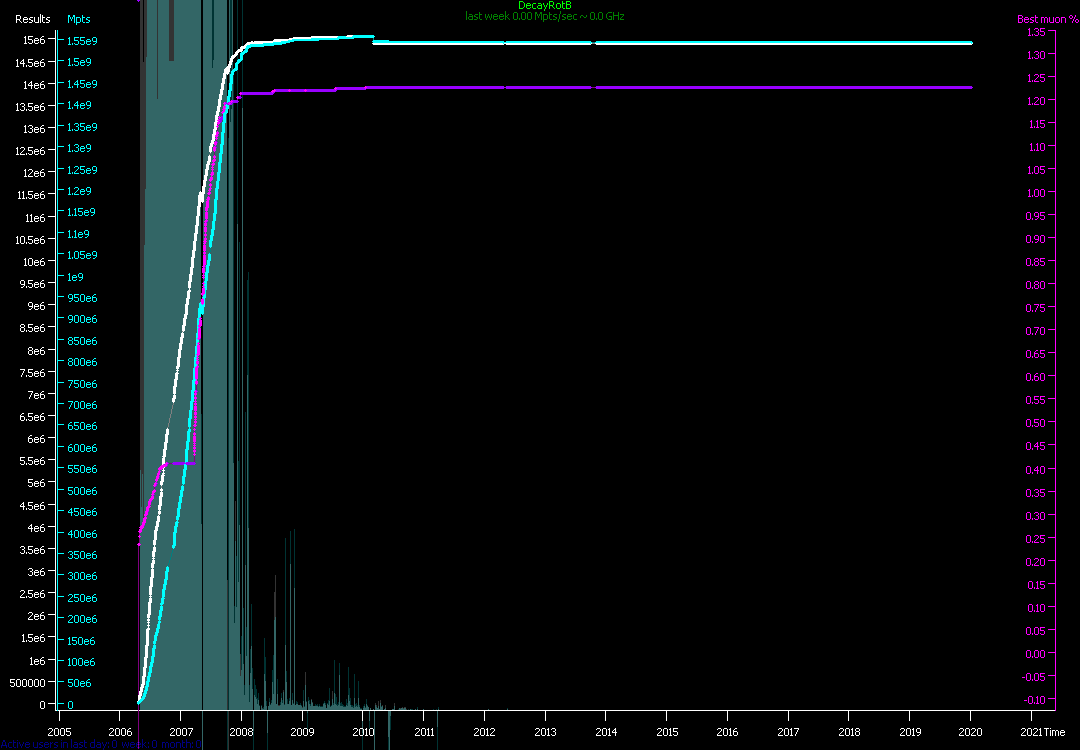Click the 2020 year tick label

[970, 732]
